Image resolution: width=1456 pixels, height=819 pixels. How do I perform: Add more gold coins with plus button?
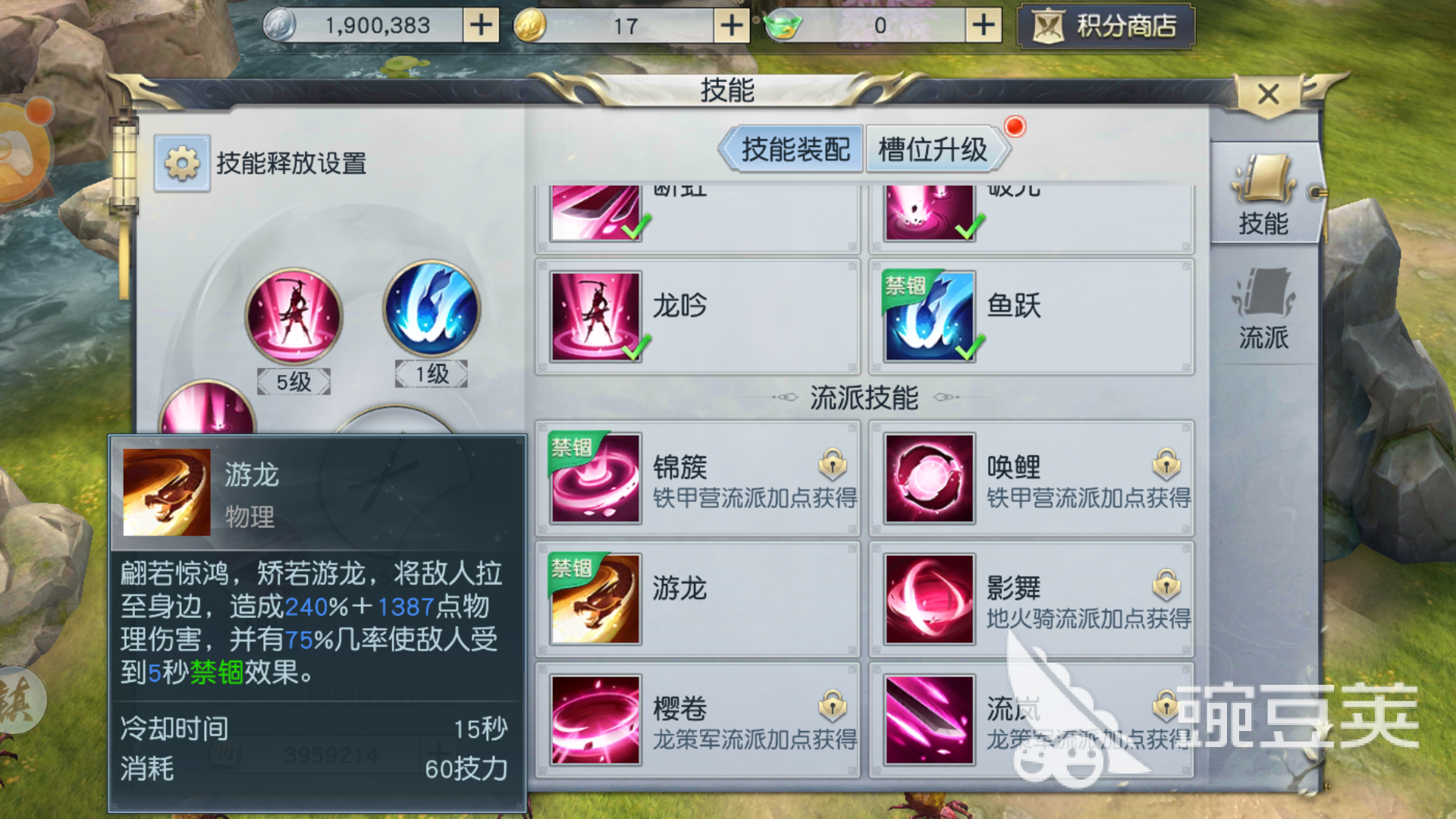coord(732,25)
